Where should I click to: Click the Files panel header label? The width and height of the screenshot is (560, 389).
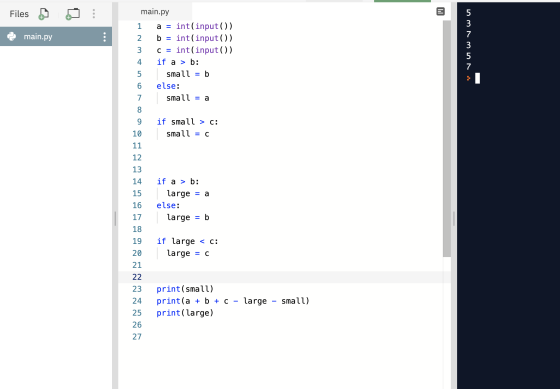click(19, 14)
